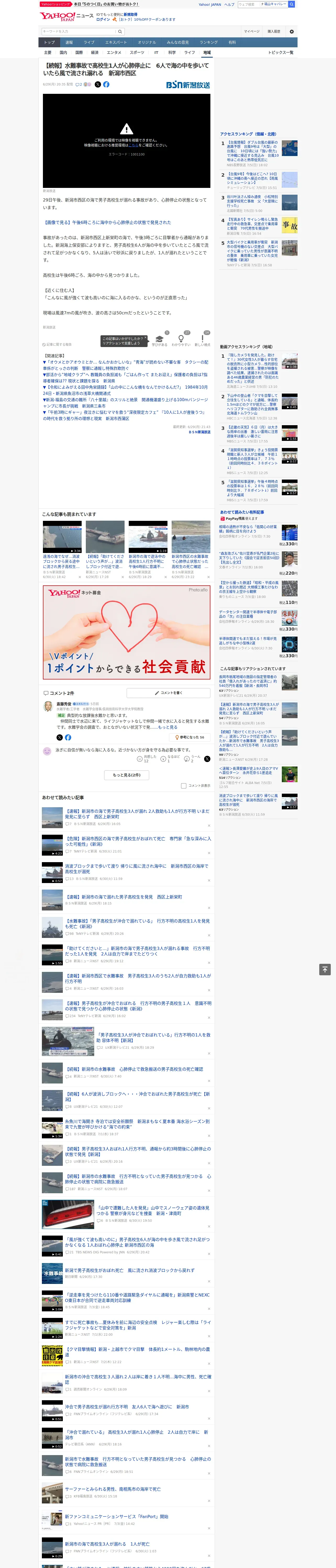Click the BSN新潟放送 logo
Image resolution: width=336 pixels, height=1568 pixels.
pos(188,85)
